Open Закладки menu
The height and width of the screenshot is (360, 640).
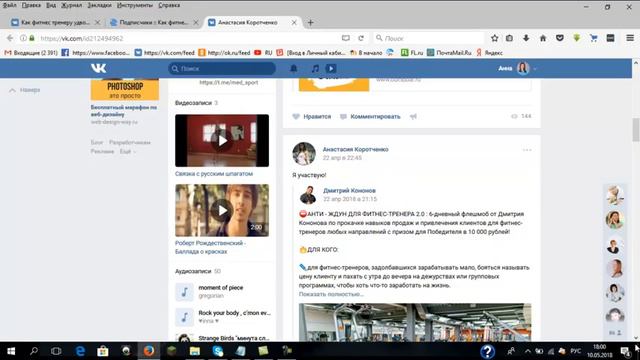click(99, 5)
